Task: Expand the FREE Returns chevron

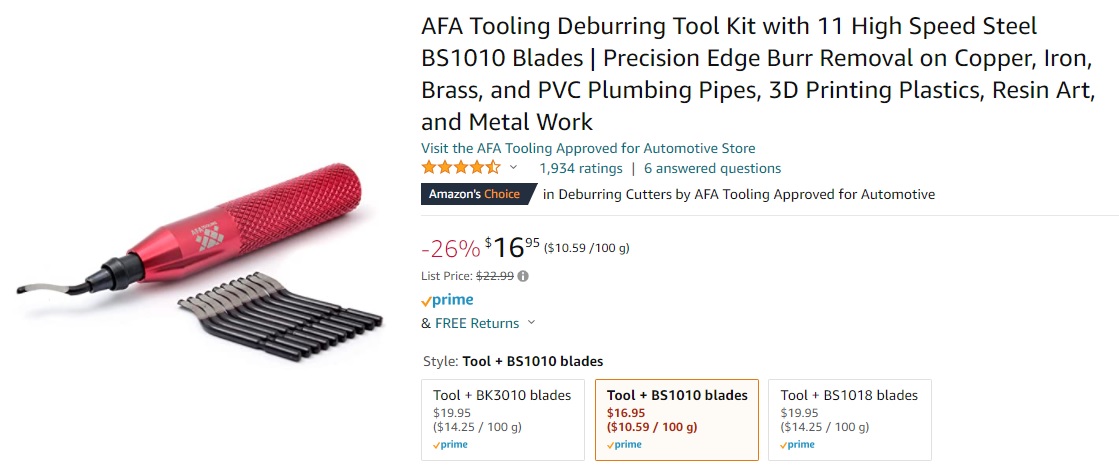Action: (x=531, y=323)
